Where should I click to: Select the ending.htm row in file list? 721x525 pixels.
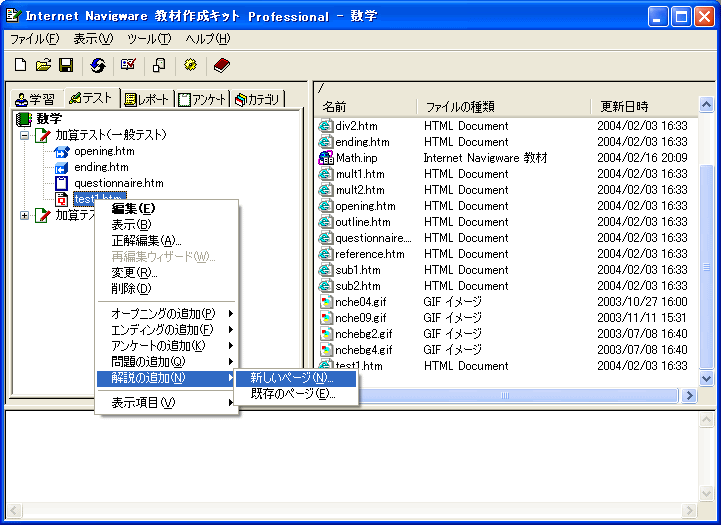coord(507,142)
